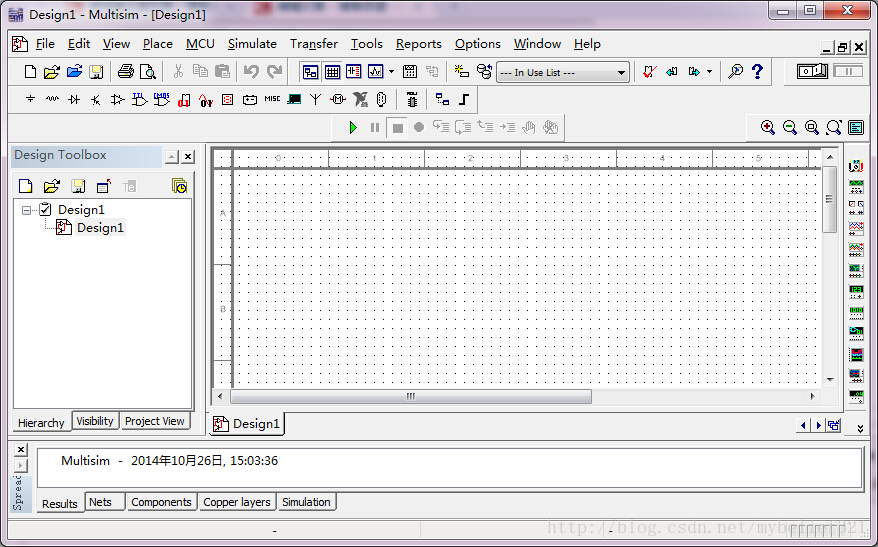Toggle the simulation pause switch
This screenshot has width=878, height=547.
[x=848, y=71]
